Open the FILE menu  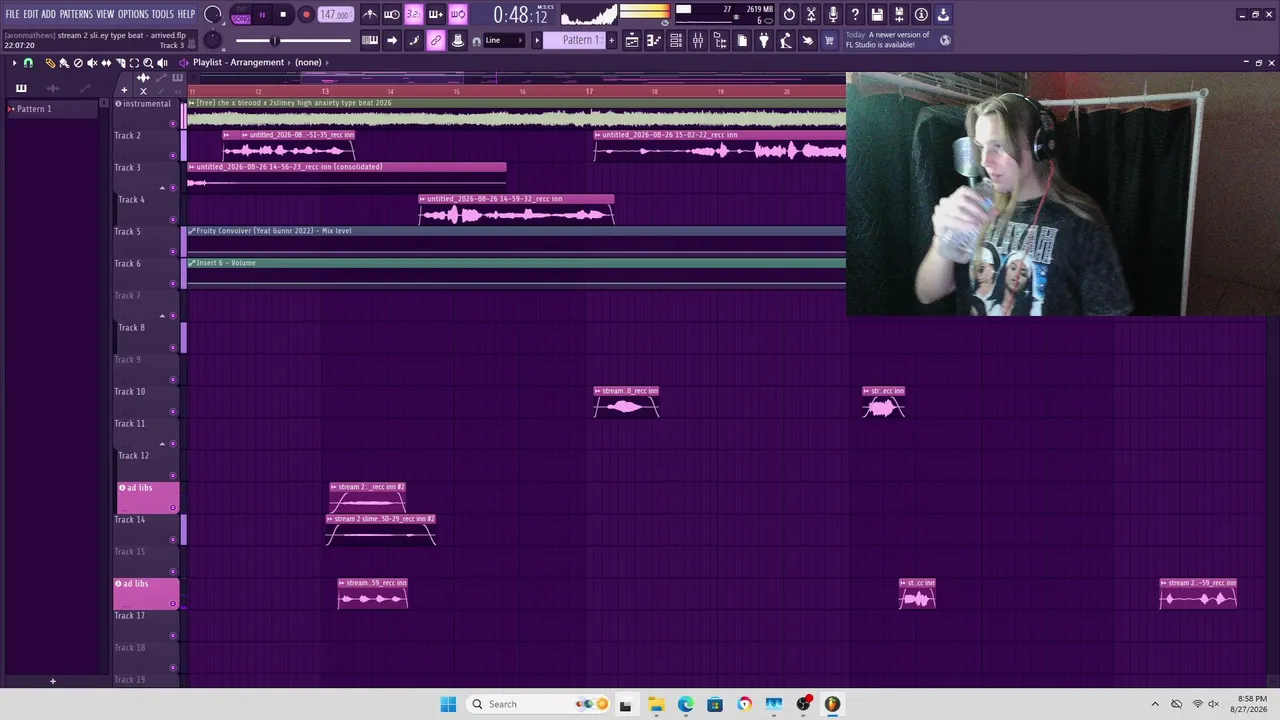13,14
